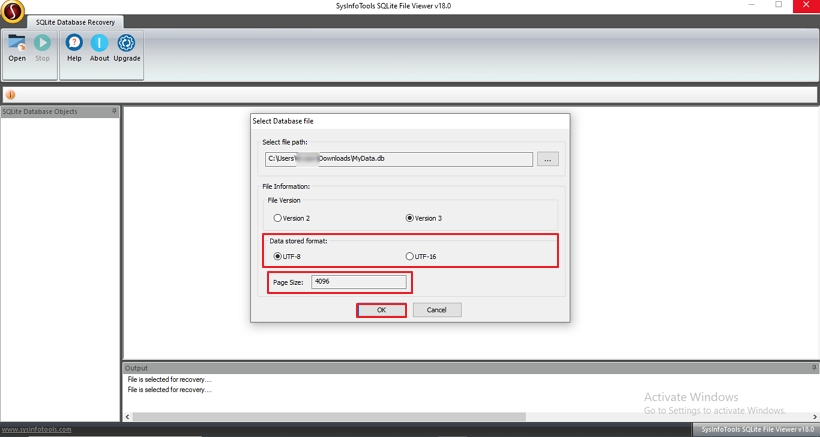Maximize the application window
Image resolution: width=820 pixels, height=437 pixels.
pos(778,5)
